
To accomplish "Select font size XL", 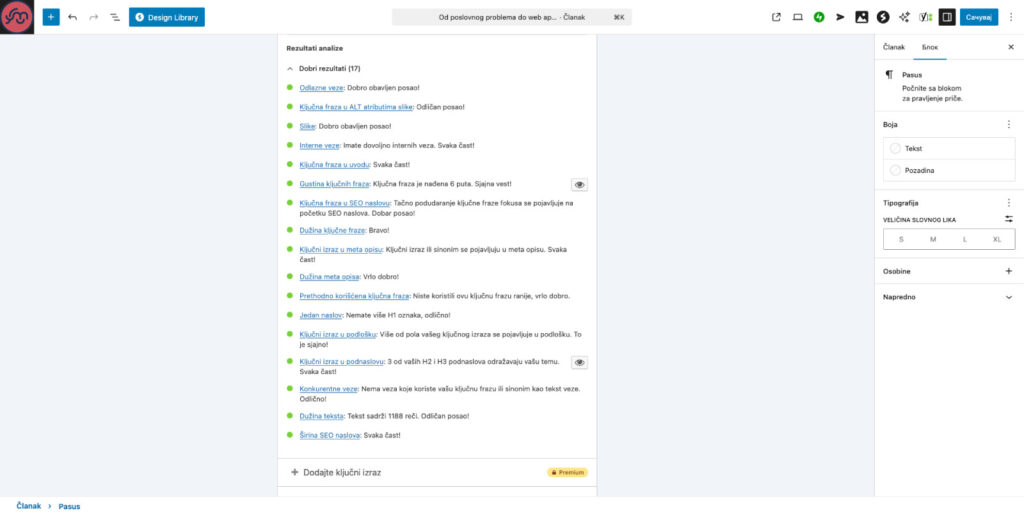I will point(997,240).
